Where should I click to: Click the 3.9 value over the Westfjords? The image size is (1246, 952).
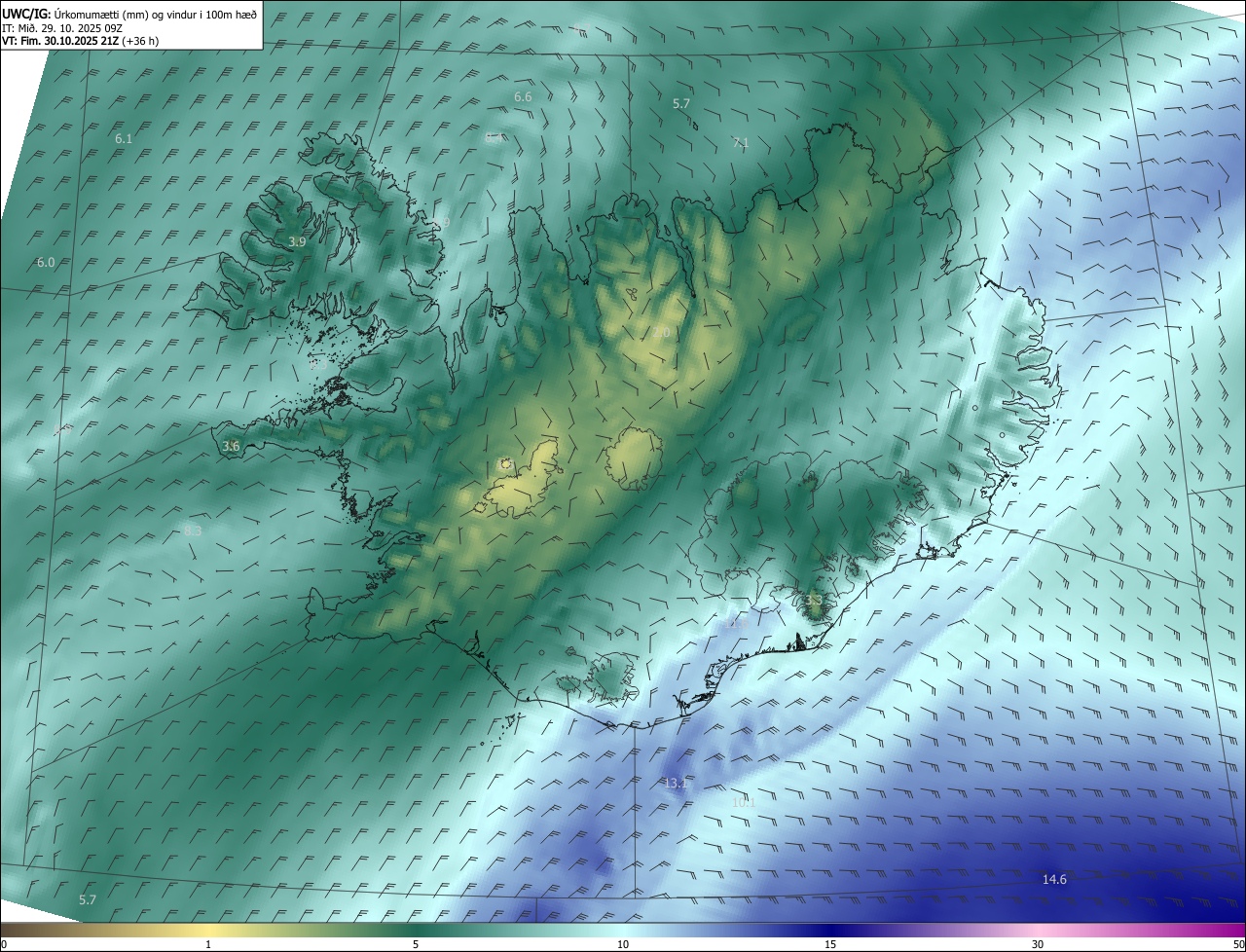coord(297,241)
